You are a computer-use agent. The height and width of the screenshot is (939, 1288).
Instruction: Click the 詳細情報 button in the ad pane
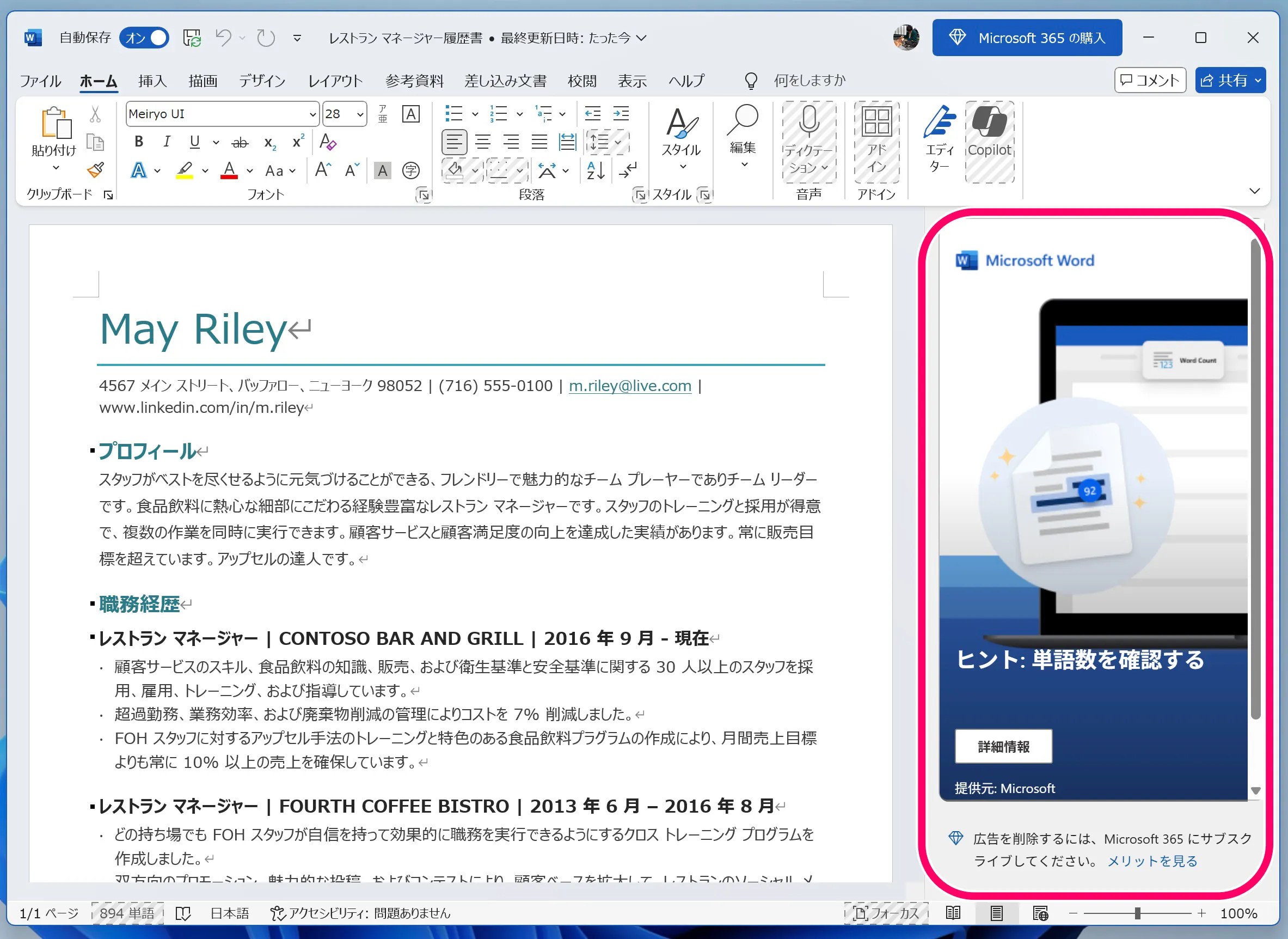point(1003,746)
